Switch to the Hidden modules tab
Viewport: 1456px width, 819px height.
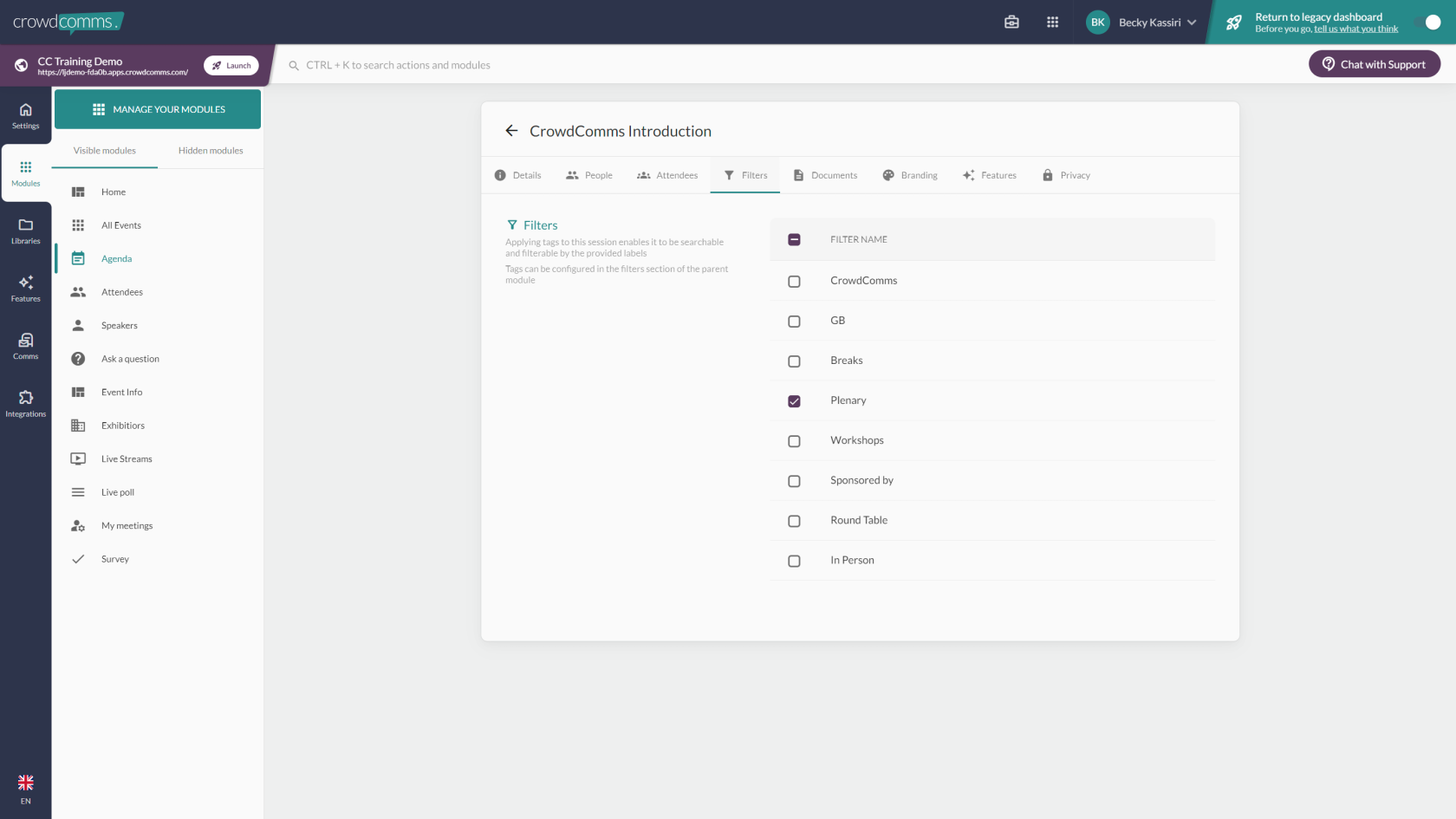(x=211, y=151)
